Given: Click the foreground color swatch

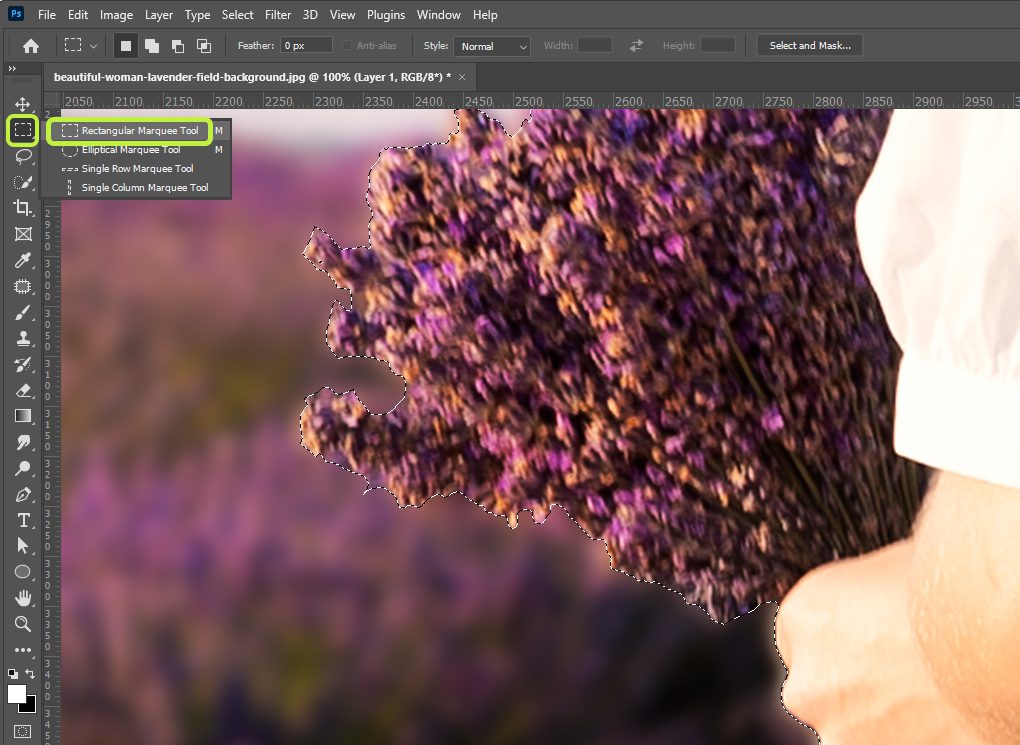Looking at the screenshot, I should (16, 694).
